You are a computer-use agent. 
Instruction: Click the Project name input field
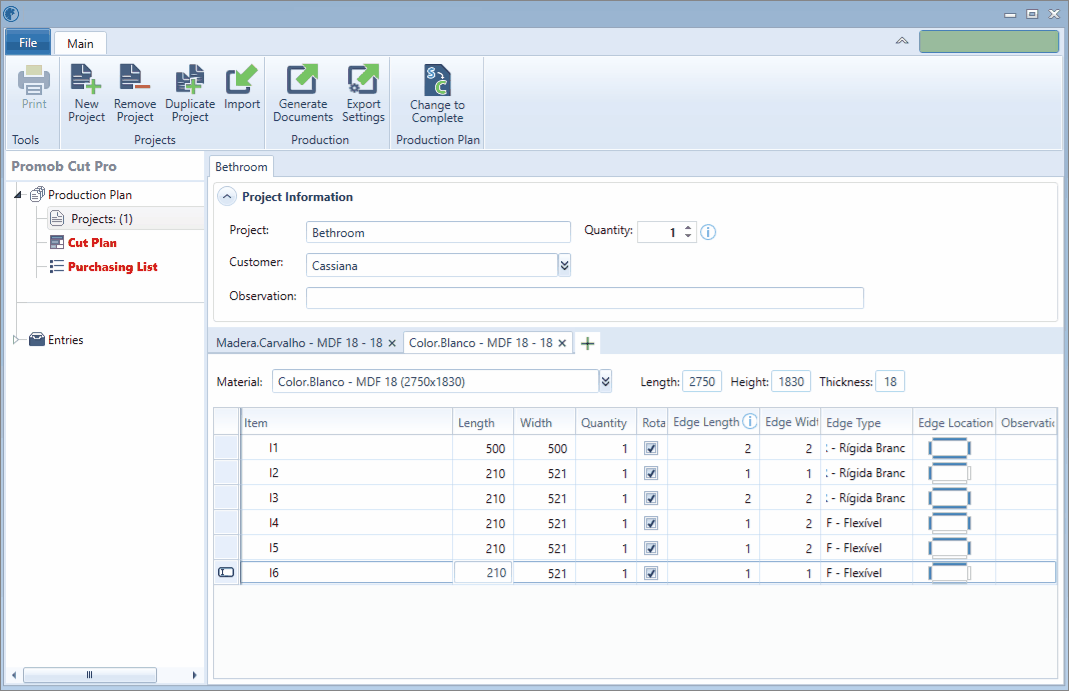pos(438,232)
